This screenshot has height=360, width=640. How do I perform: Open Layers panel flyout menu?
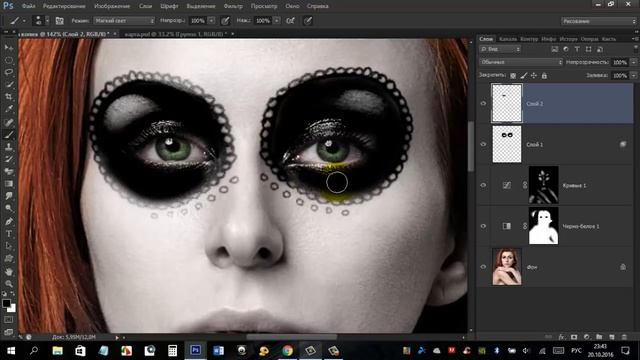(x=635, y=39)
